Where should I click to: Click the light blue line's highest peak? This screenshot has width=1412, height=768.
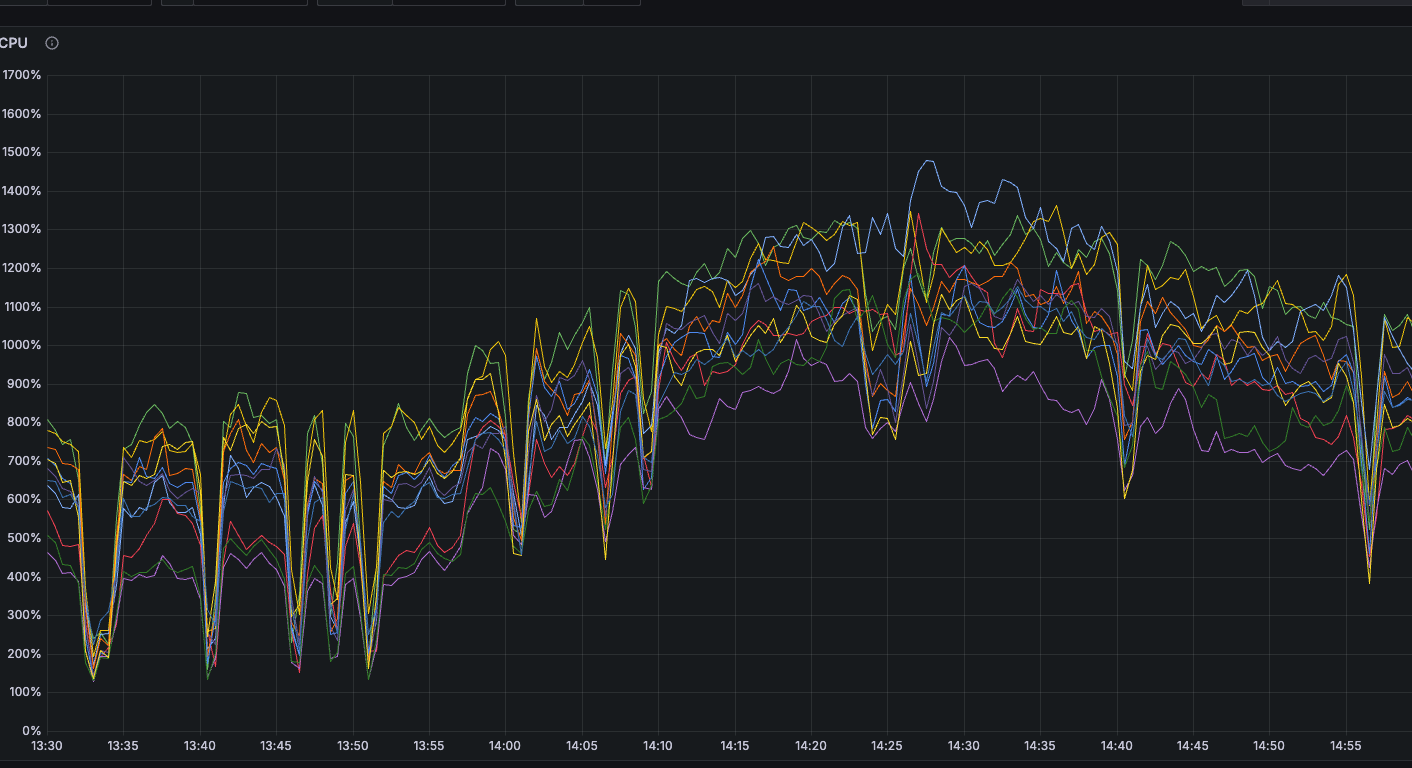pos(927,160)
